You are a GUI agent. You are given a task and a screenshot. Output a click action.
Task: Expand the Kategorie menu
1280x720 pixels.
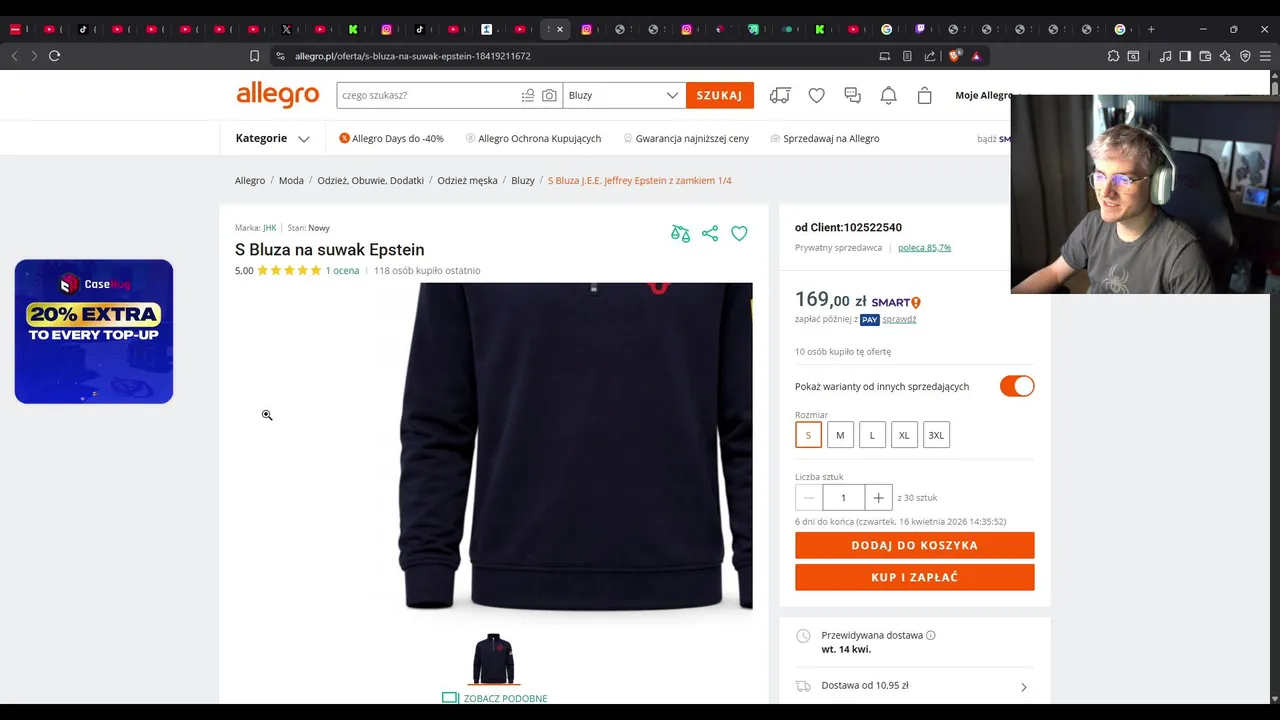pos(272,138)
